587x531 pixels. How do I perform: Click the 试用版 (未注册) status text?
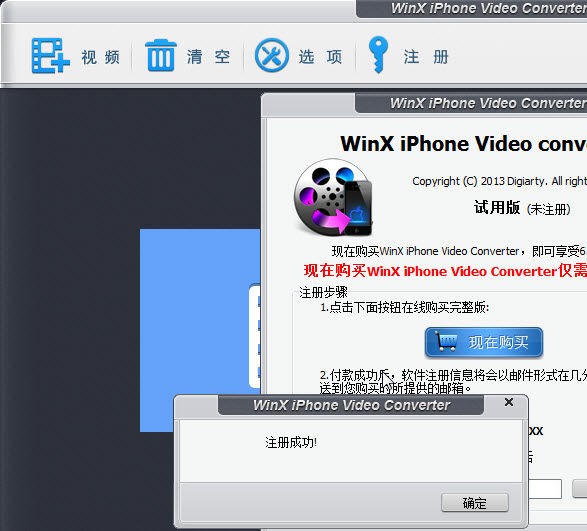pyautogui.click(x=522, y=207)
